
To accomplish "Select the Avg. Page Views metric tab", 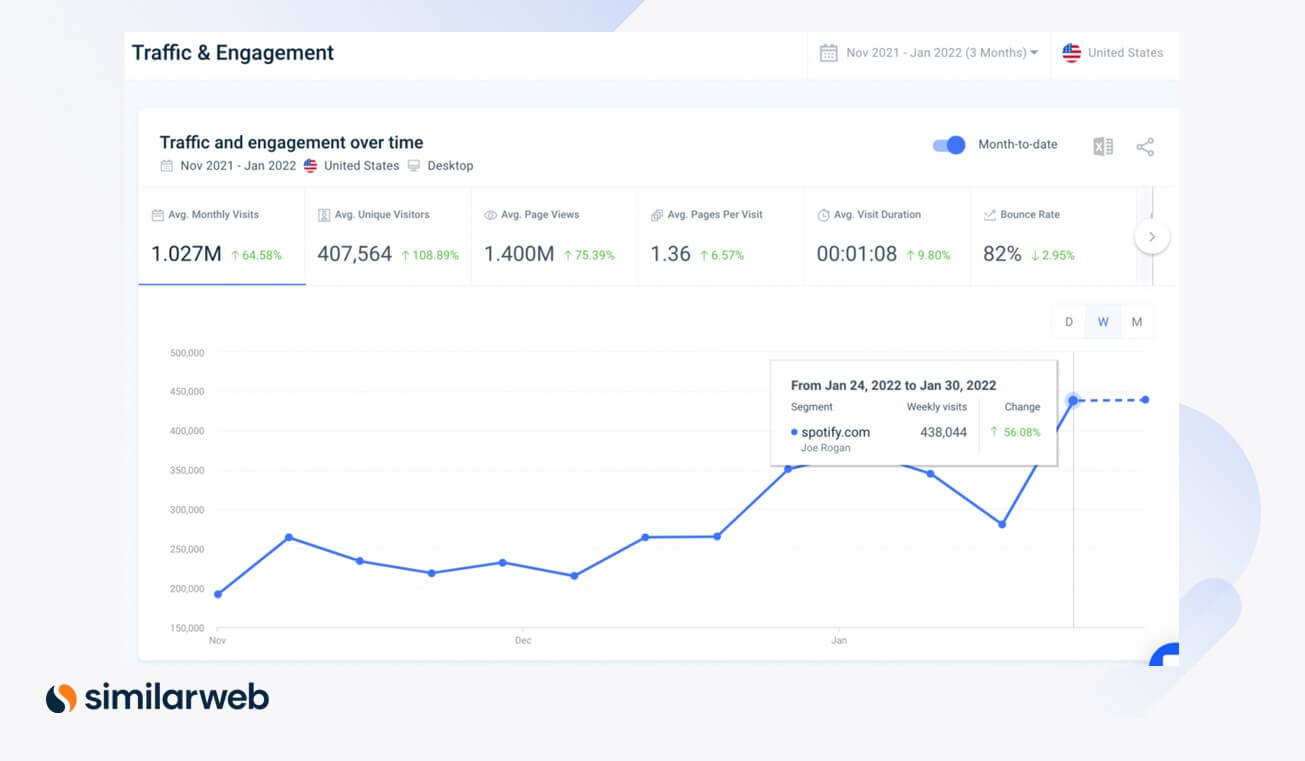I will click(554, 236).
